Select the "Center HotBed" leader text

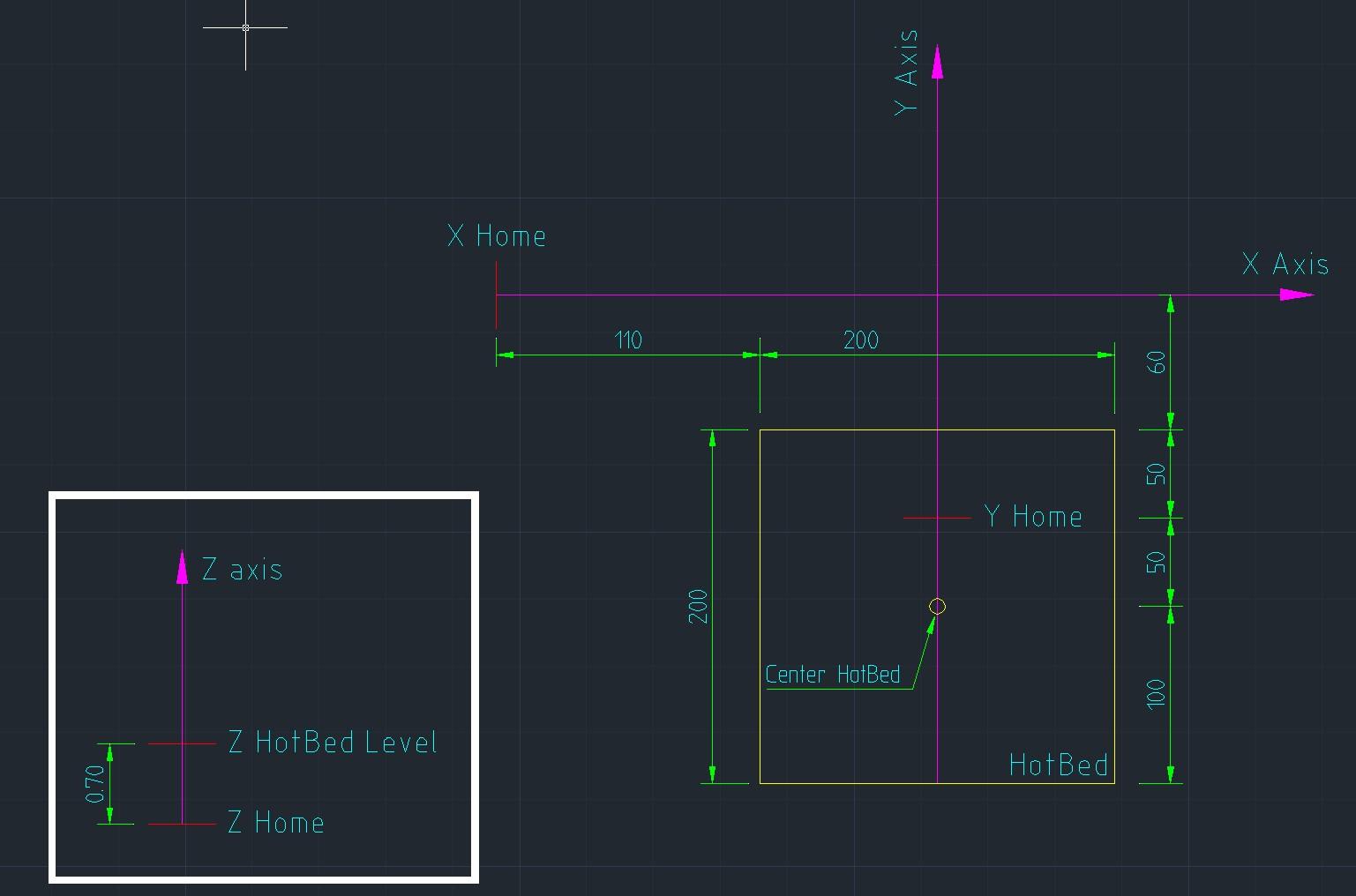tap(833, 675)
